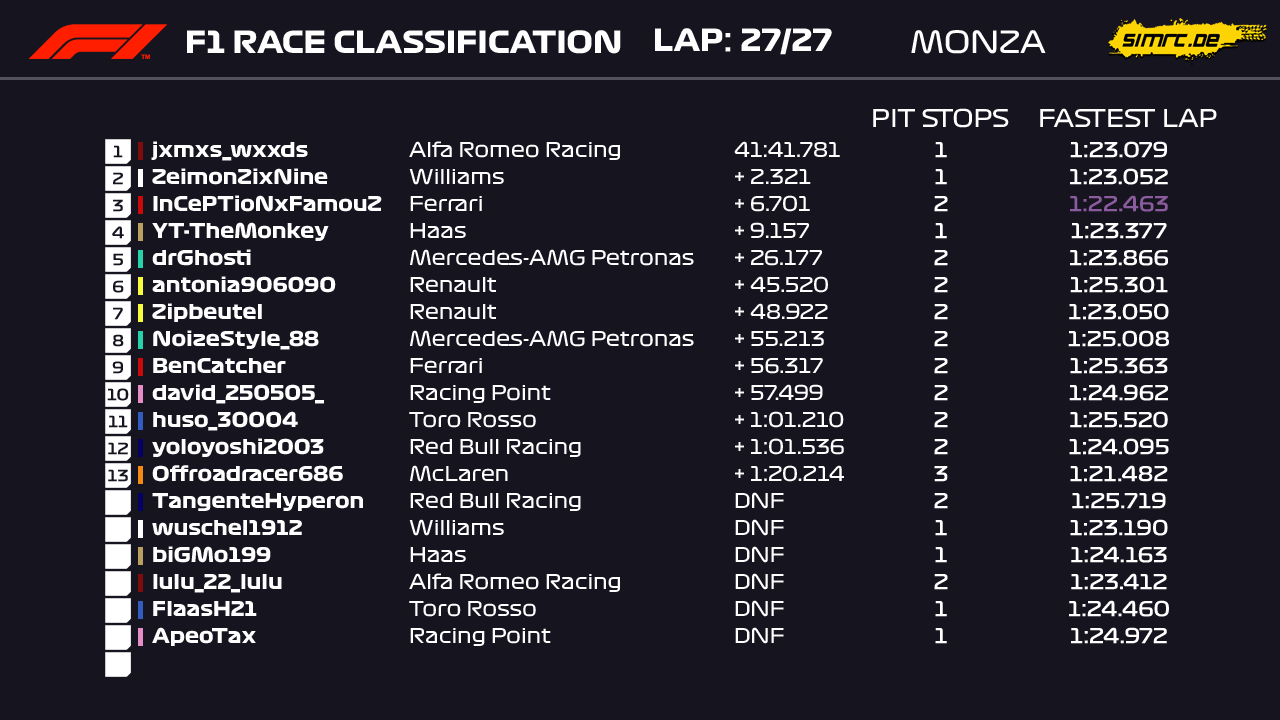Click the MONZA track title
Screen dimensions: 1280x720
(977, 42)
